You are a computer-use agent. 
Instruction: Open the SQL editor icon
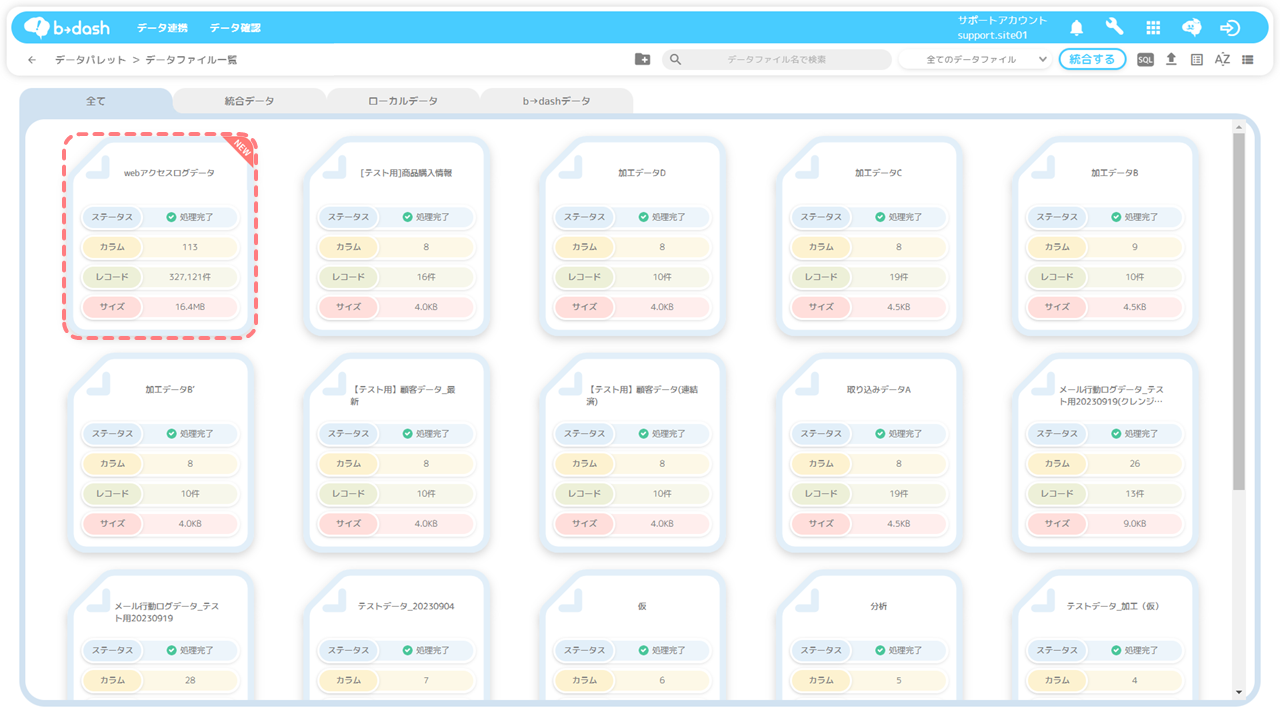pos(1145,60)
